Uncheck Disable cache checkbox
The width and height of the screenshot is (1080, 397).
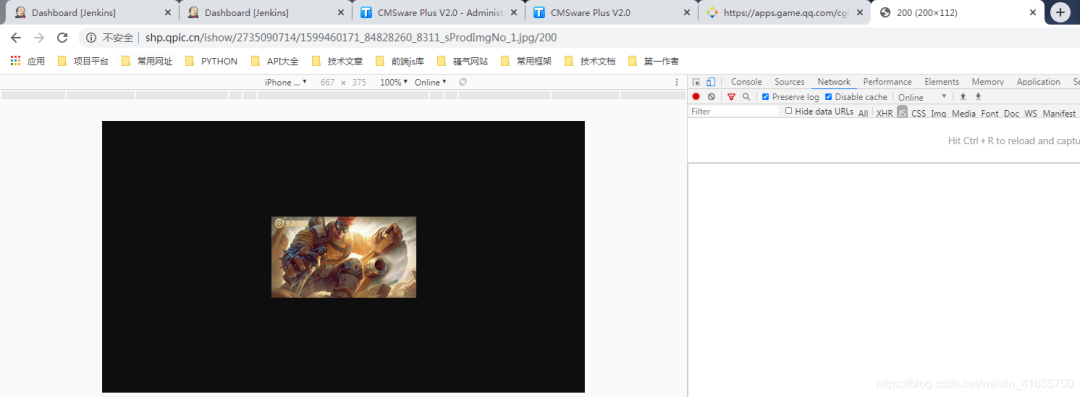[x=829, y=97]
